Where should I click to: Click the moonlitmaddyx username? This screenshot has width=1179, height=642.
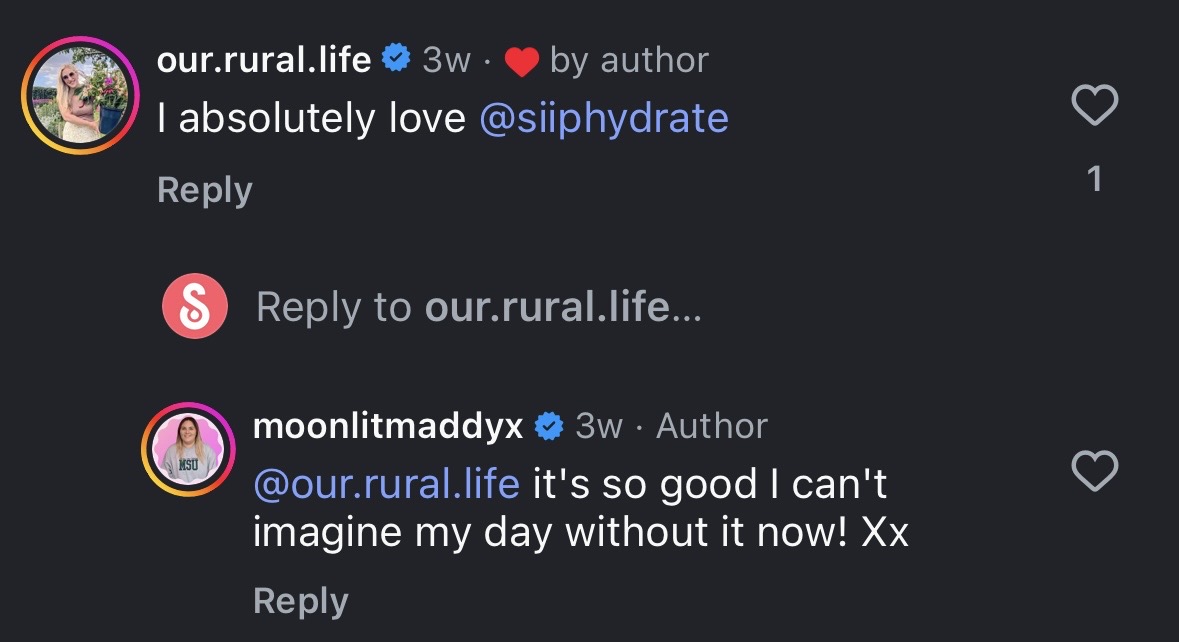tap(388, 426)
